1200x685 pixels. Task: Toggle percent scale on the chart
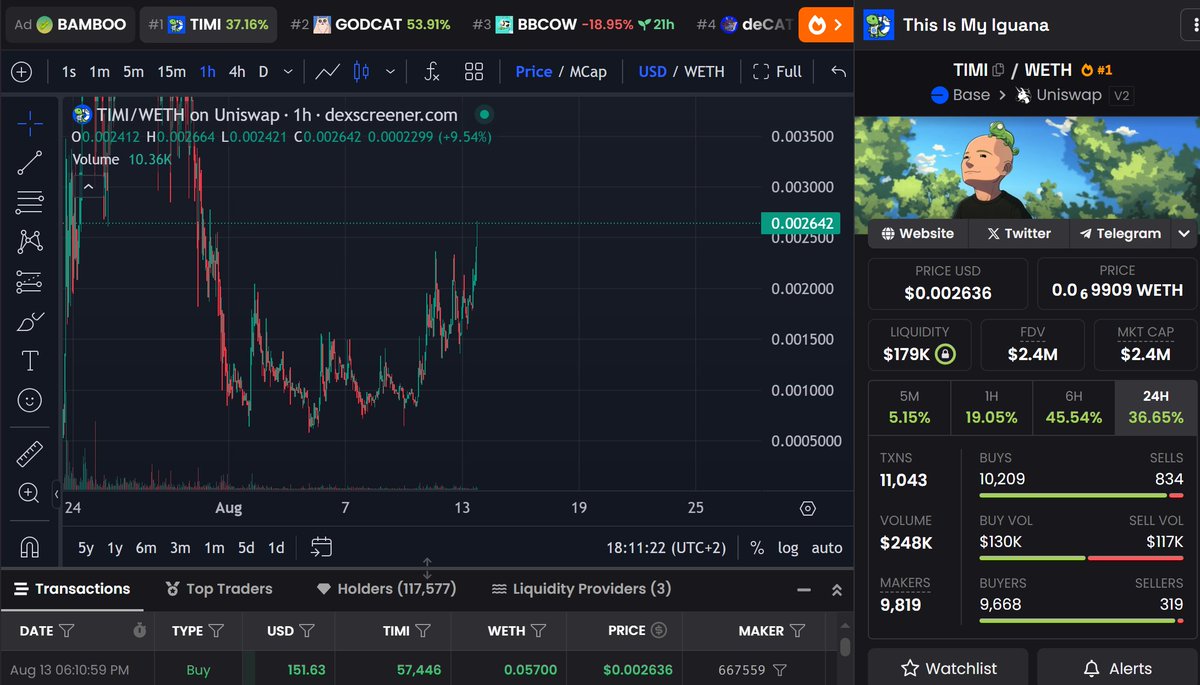click(757, 548)
